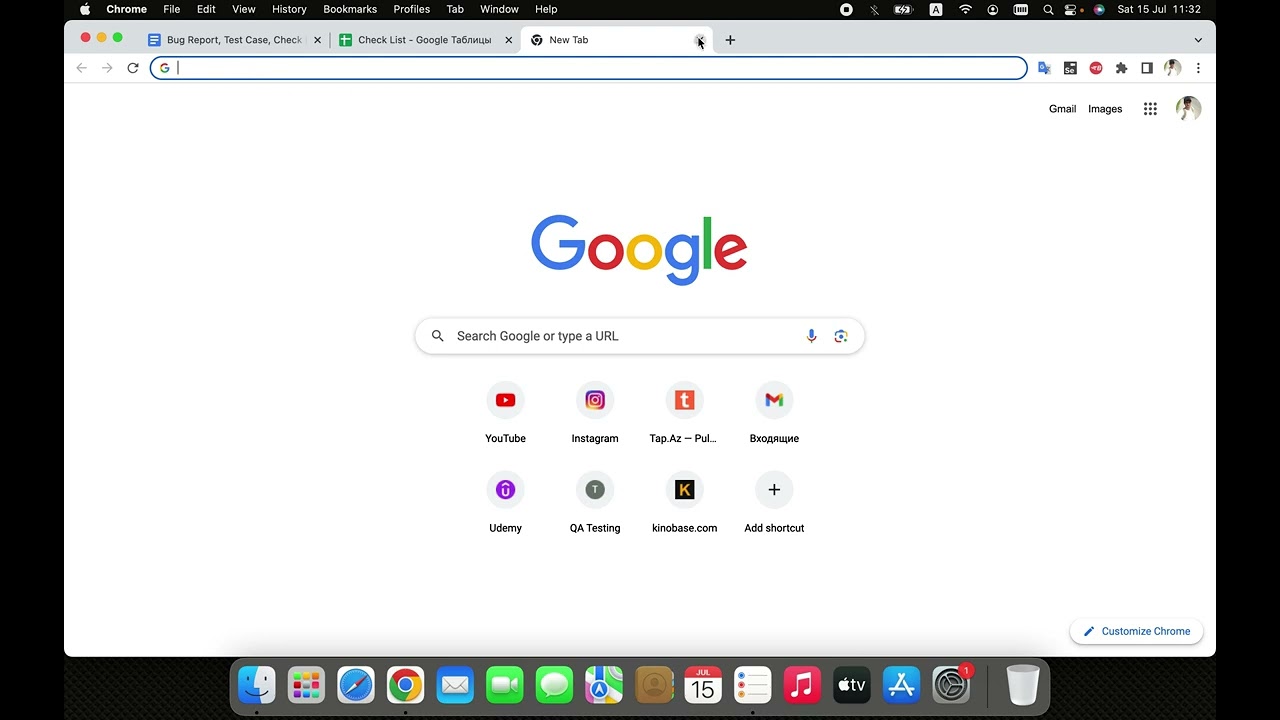The width and height of the screenshot is (1280, 720).
Task: Click the Google logo
Action: click(x=639, y=249)
